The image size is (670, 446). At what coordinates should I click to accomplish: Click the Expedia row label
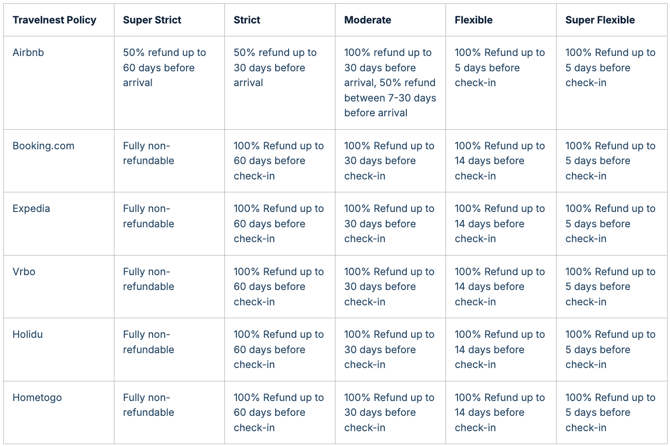[x=31, y=209]
